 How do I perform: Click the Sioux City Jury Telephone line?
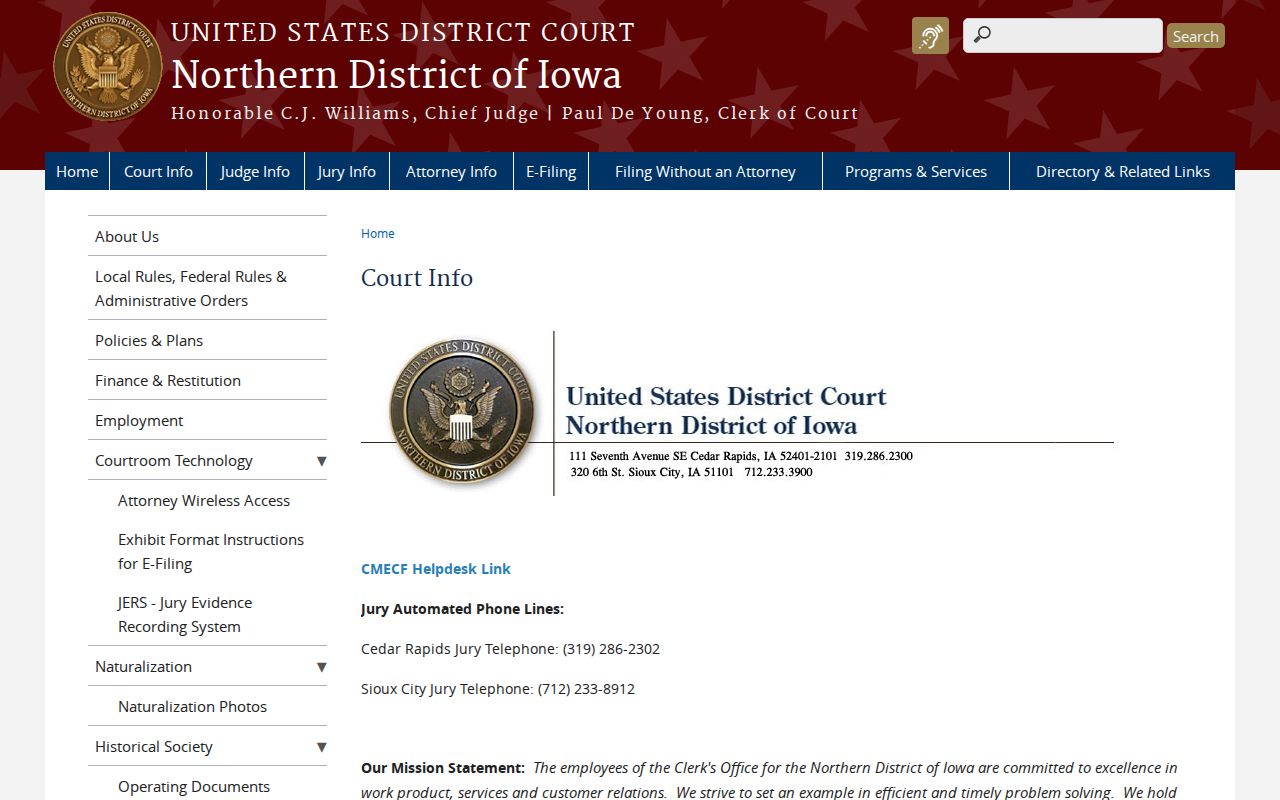click(x=498, y=689)
